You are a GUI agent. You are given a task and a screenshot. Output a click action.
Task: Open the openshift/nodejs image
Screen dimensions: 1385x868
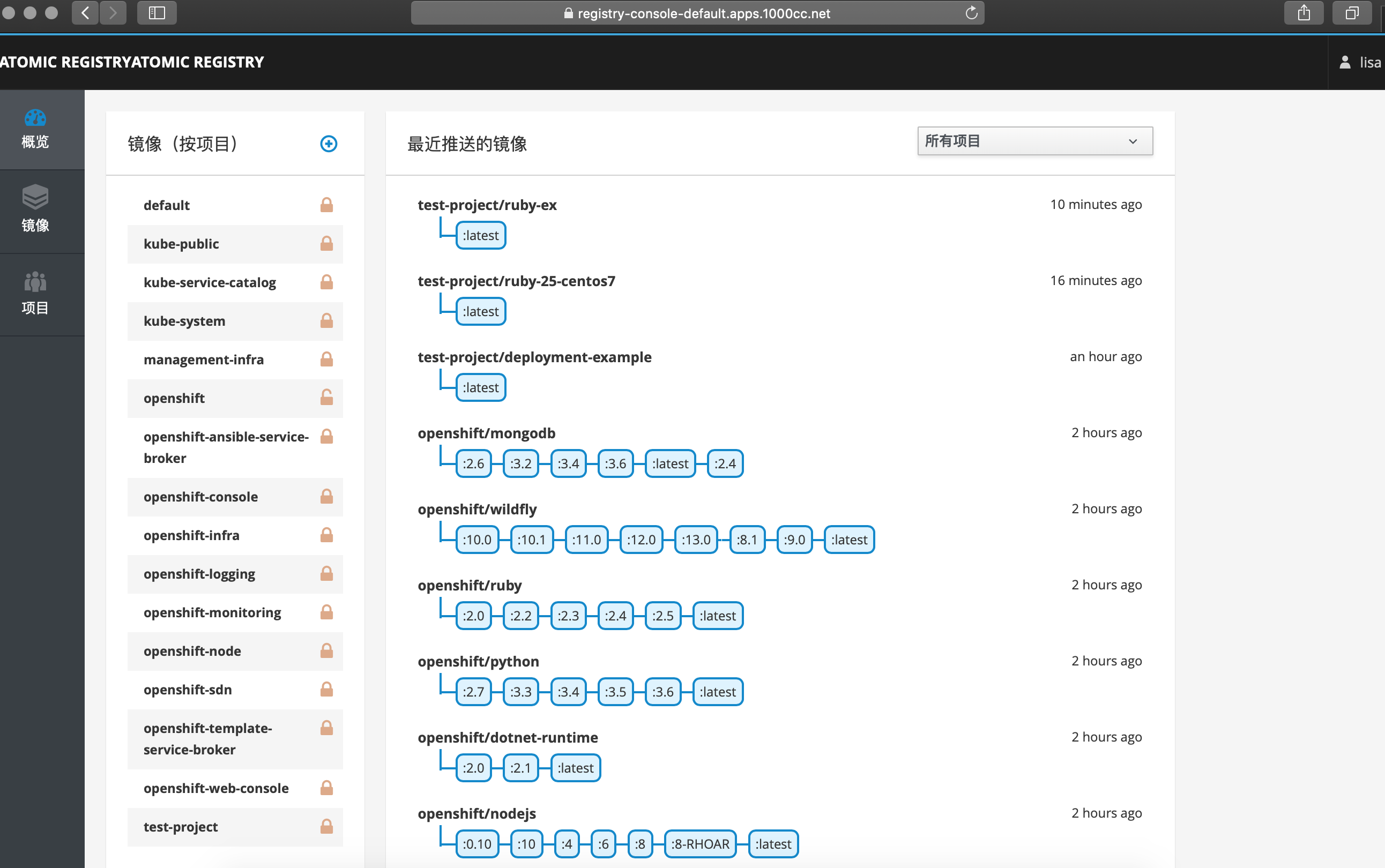pyautogui.click(x=476, y=813)
